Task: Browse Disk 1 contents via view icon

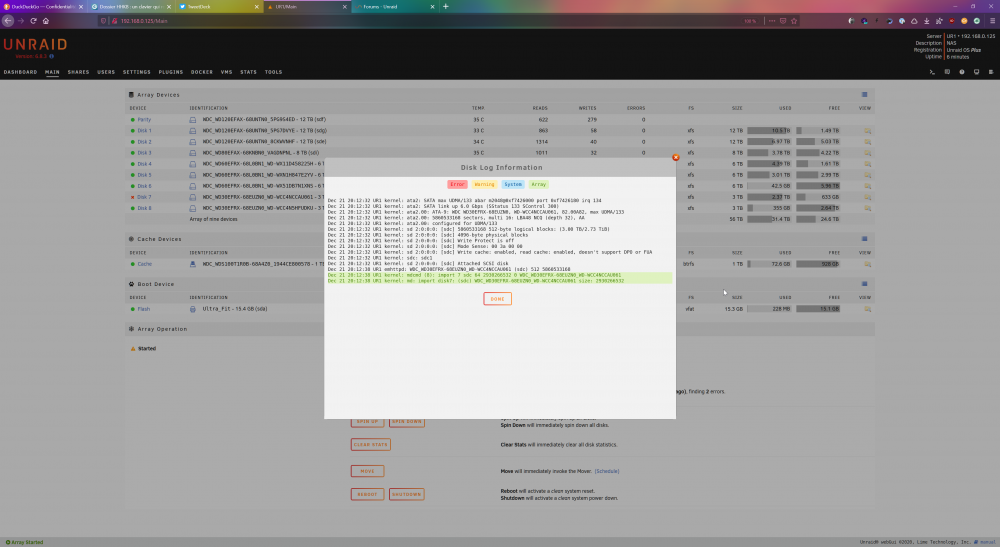Action: coord(867,131)
